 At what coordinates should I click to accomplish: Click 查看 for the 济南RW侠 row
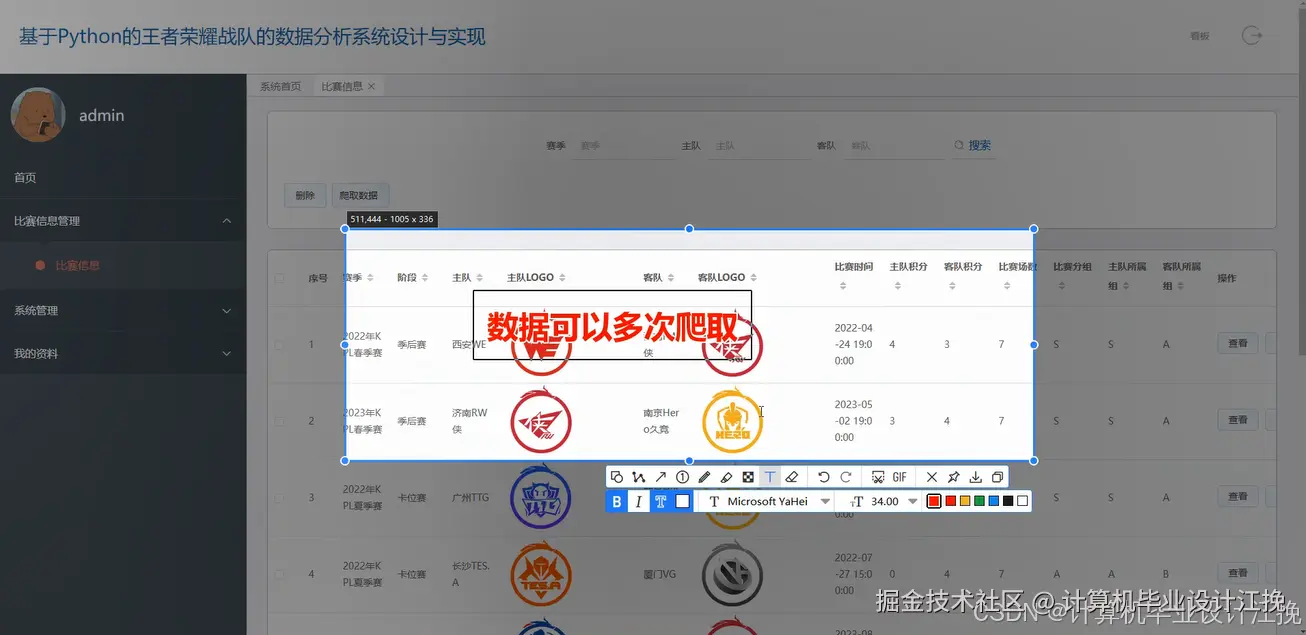coord(1237,420)
